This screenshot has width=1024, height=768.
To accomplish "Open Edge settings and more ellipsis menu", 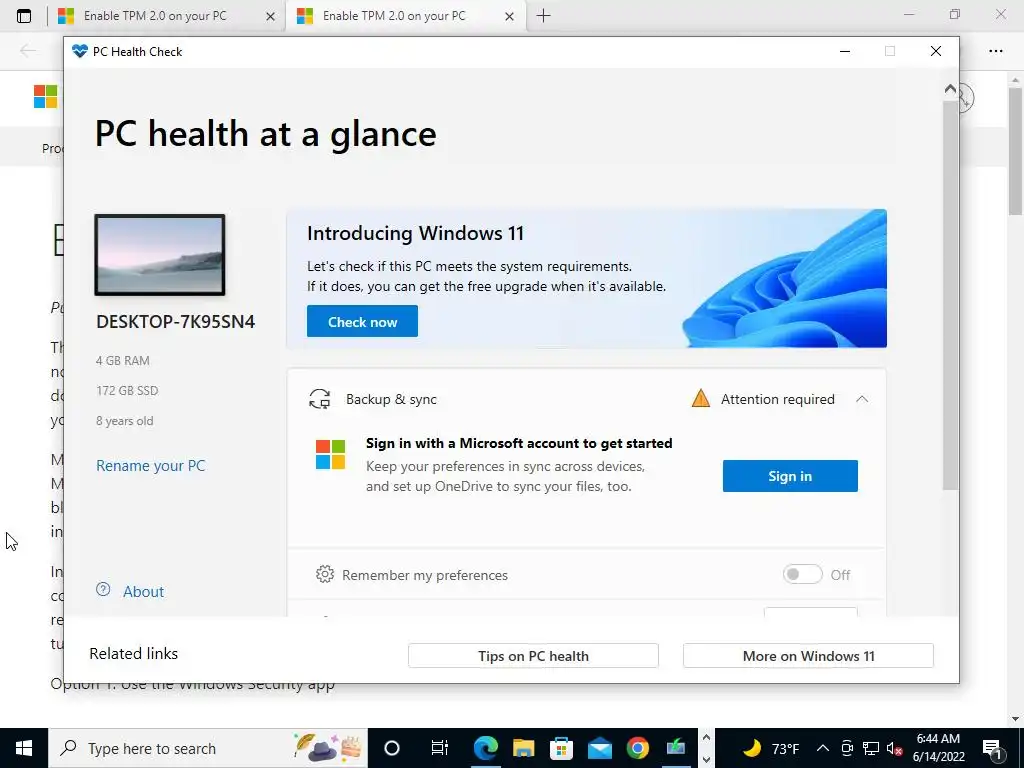I will point(995,51).
